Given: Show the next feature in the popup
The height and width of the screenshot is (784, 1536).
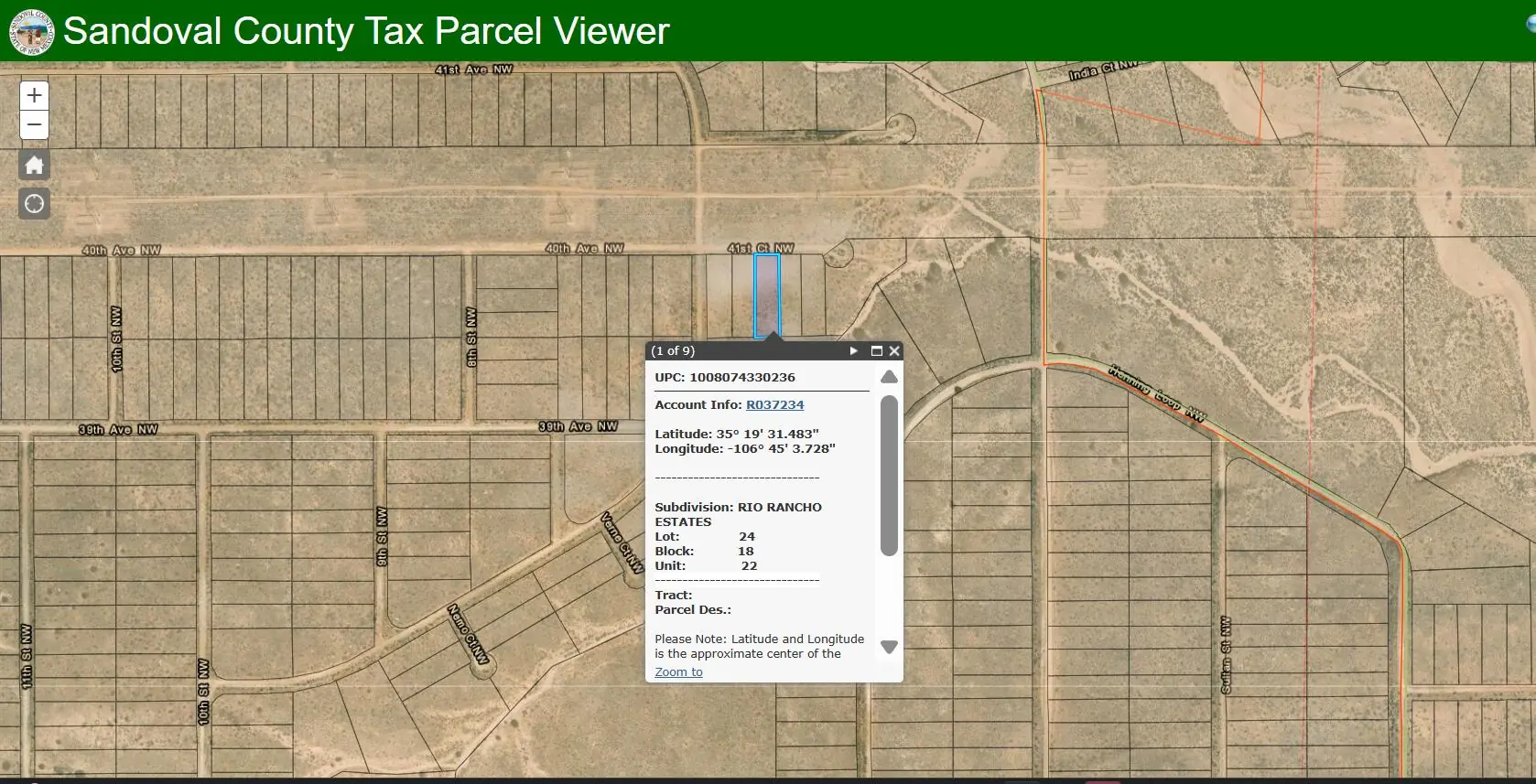Looking at the screenshot, I should (x=853, y=351).
